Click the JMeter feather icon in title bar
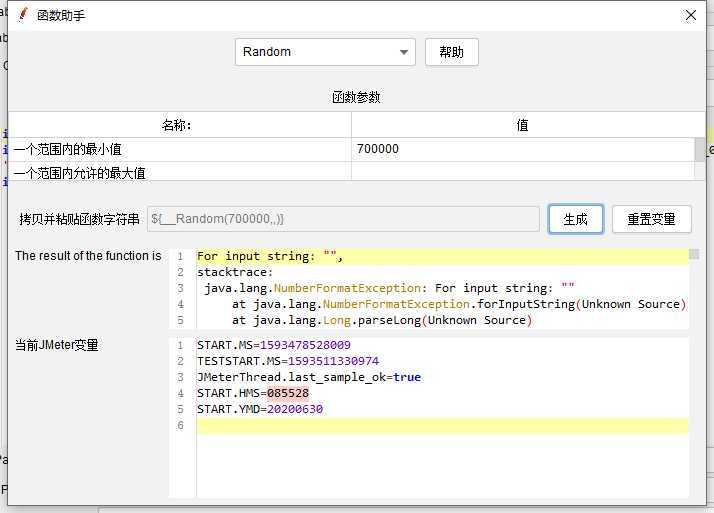This screenshot has height=513, width=714. 23,15
